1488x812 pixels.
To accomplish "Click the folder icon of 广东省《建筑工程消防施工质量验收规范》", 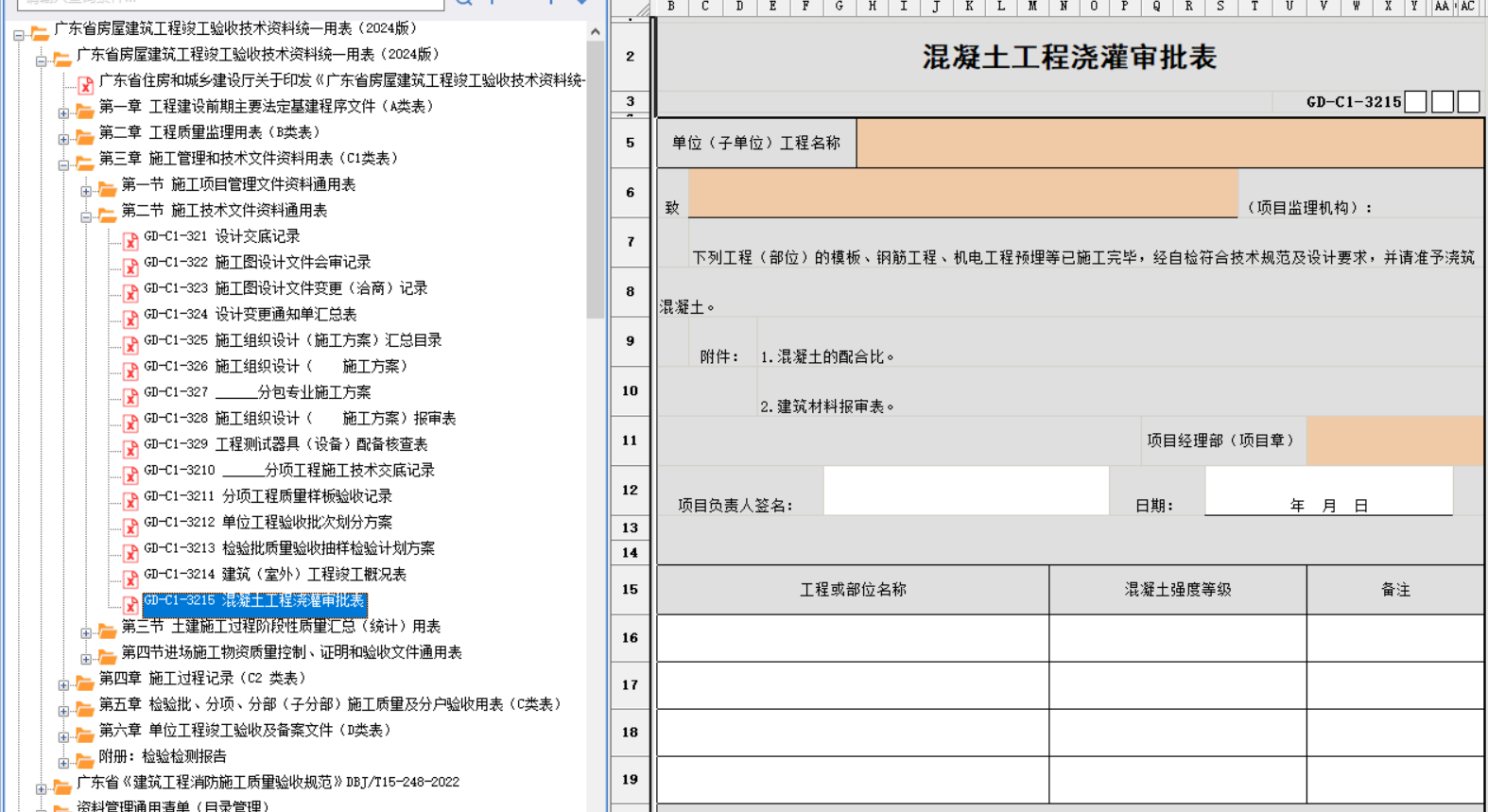I will [x=62, y=786].
